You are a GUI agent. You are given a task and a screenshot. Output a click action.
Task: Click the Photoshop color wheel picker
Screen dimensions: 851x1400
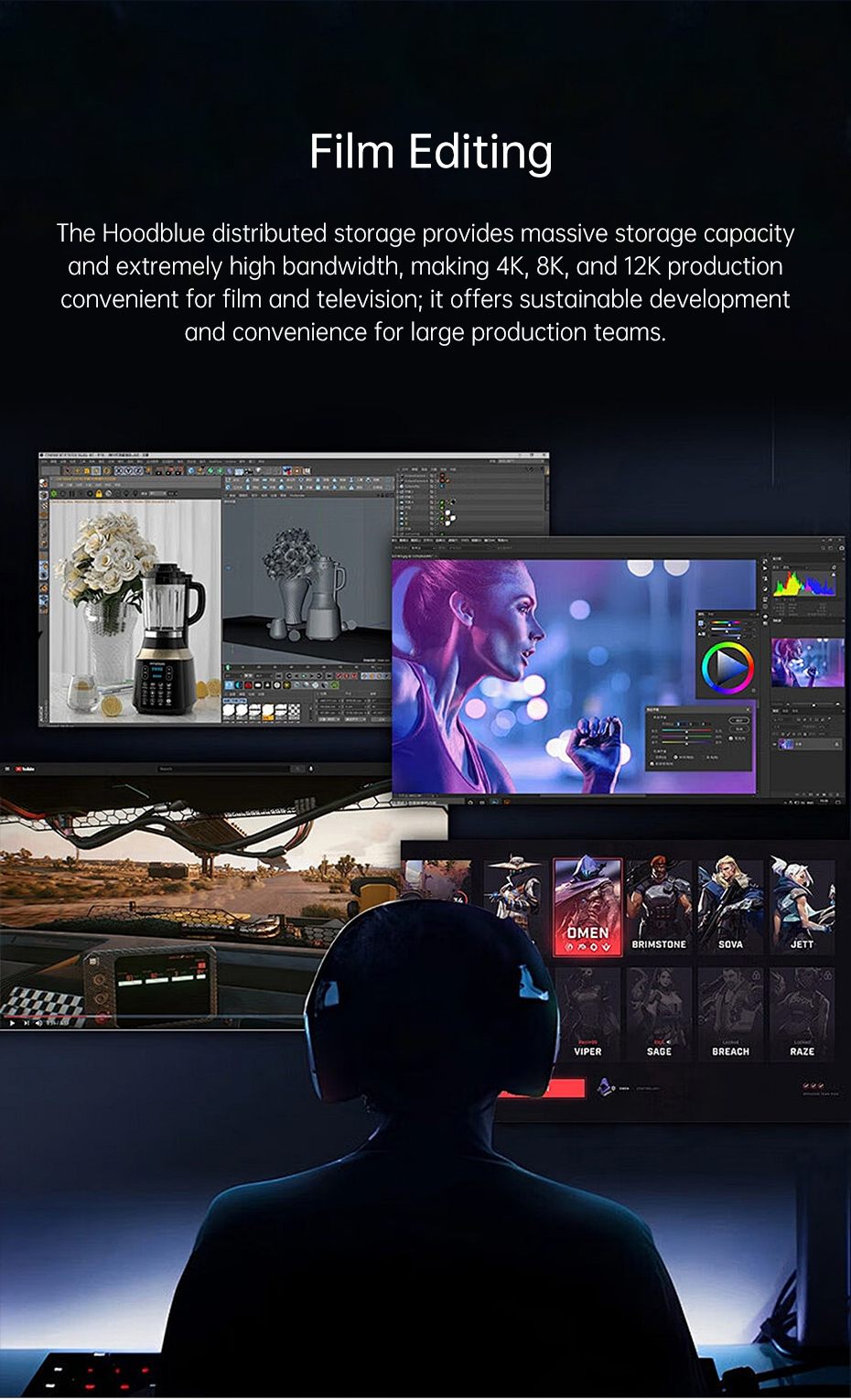pyautogui.click(x=727, y=667)
